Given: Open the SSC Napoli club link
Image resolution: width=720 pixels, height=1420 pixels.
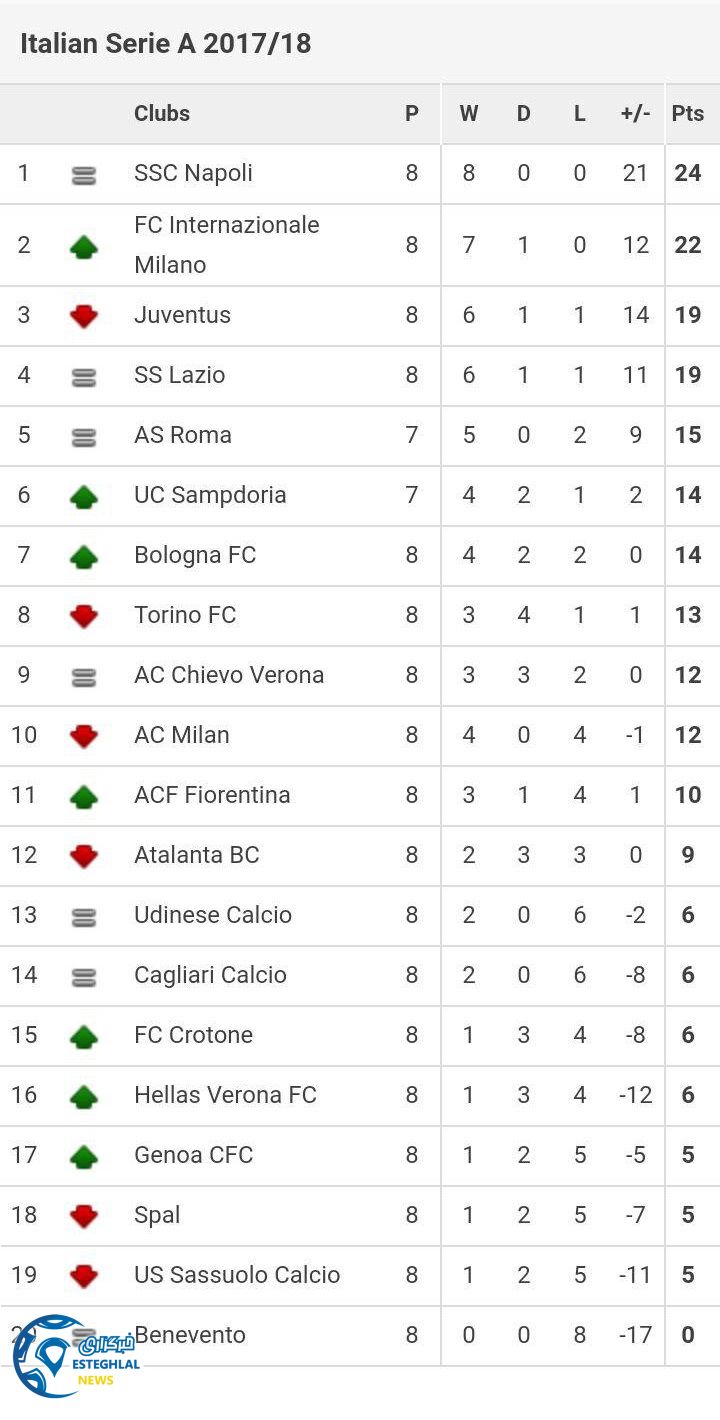Looking at the screenshot, I should tap(193, 173).
